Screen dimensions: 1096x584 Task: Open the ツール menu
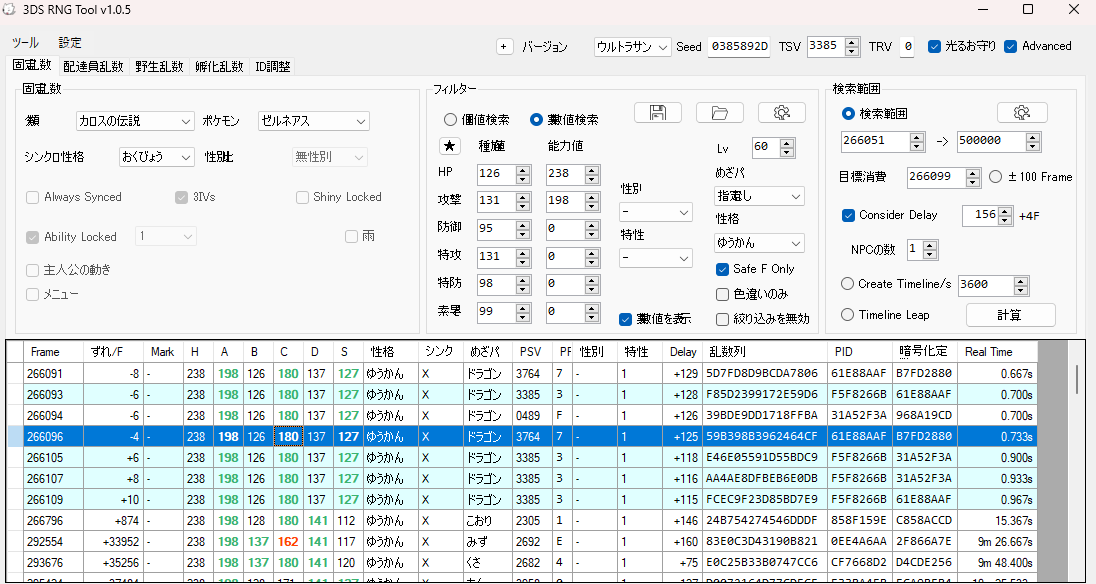pos(25,43)
